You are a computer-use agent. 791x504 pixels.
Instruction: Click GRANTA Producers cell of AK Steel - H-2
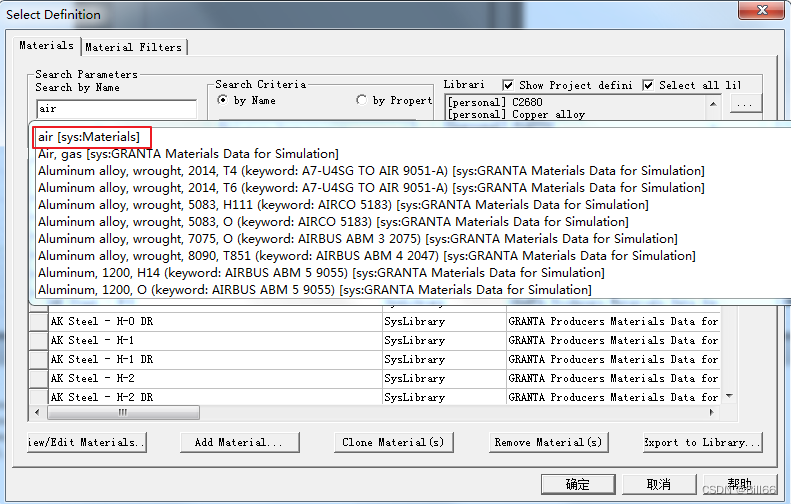pos(613,378)
